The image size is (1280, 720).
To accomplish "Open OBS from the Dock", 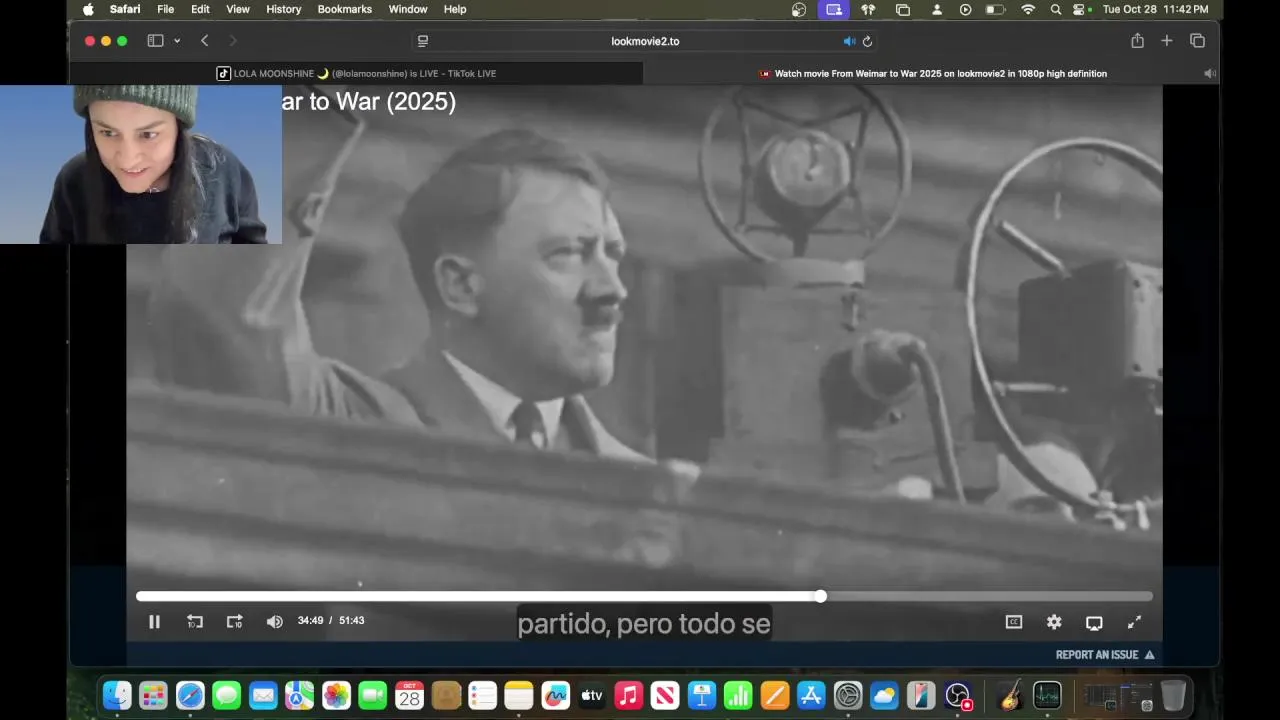I will (x=958, y=695).
